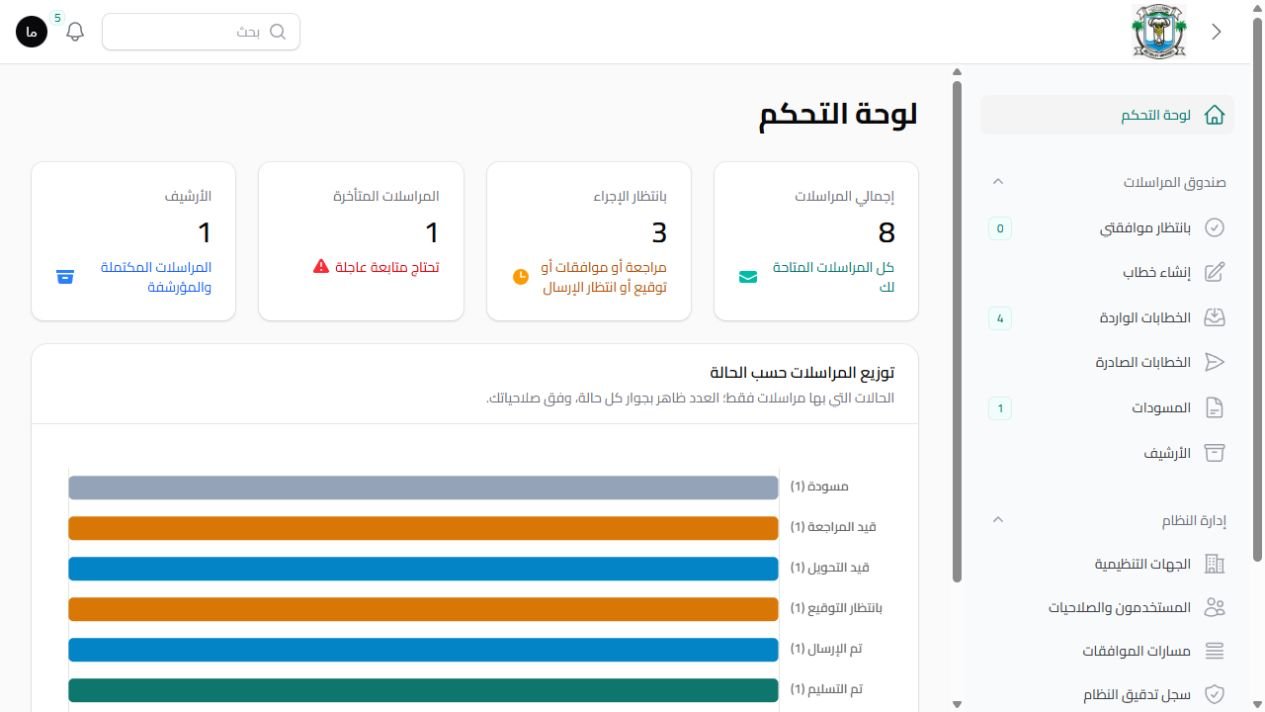Screen dimensions: 1265x712
Task: Open the الأرشيف summary card
Action: pyautogui.click(x=134, y=241)
